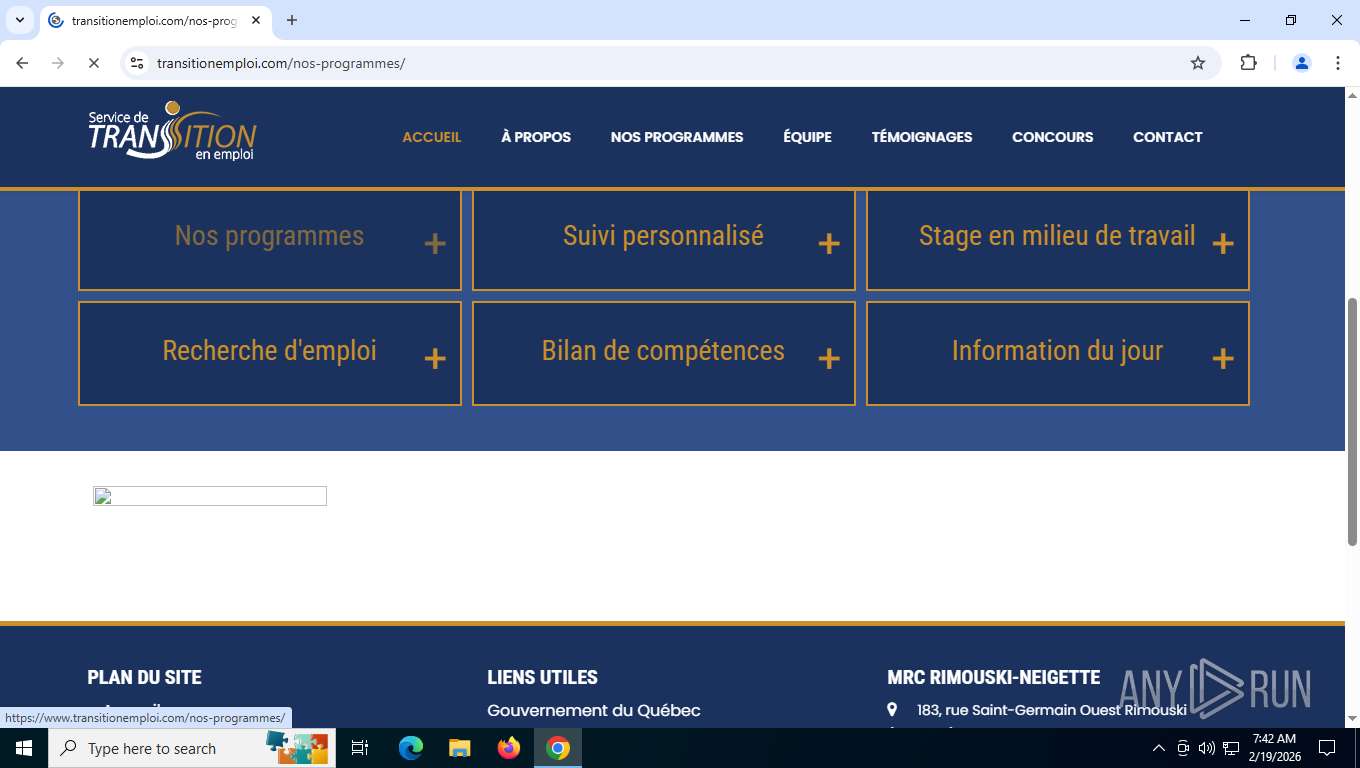The image size is (1360, 768).
Task: Open the Chrome profile avatar
Action: (x=1302, y=63)
